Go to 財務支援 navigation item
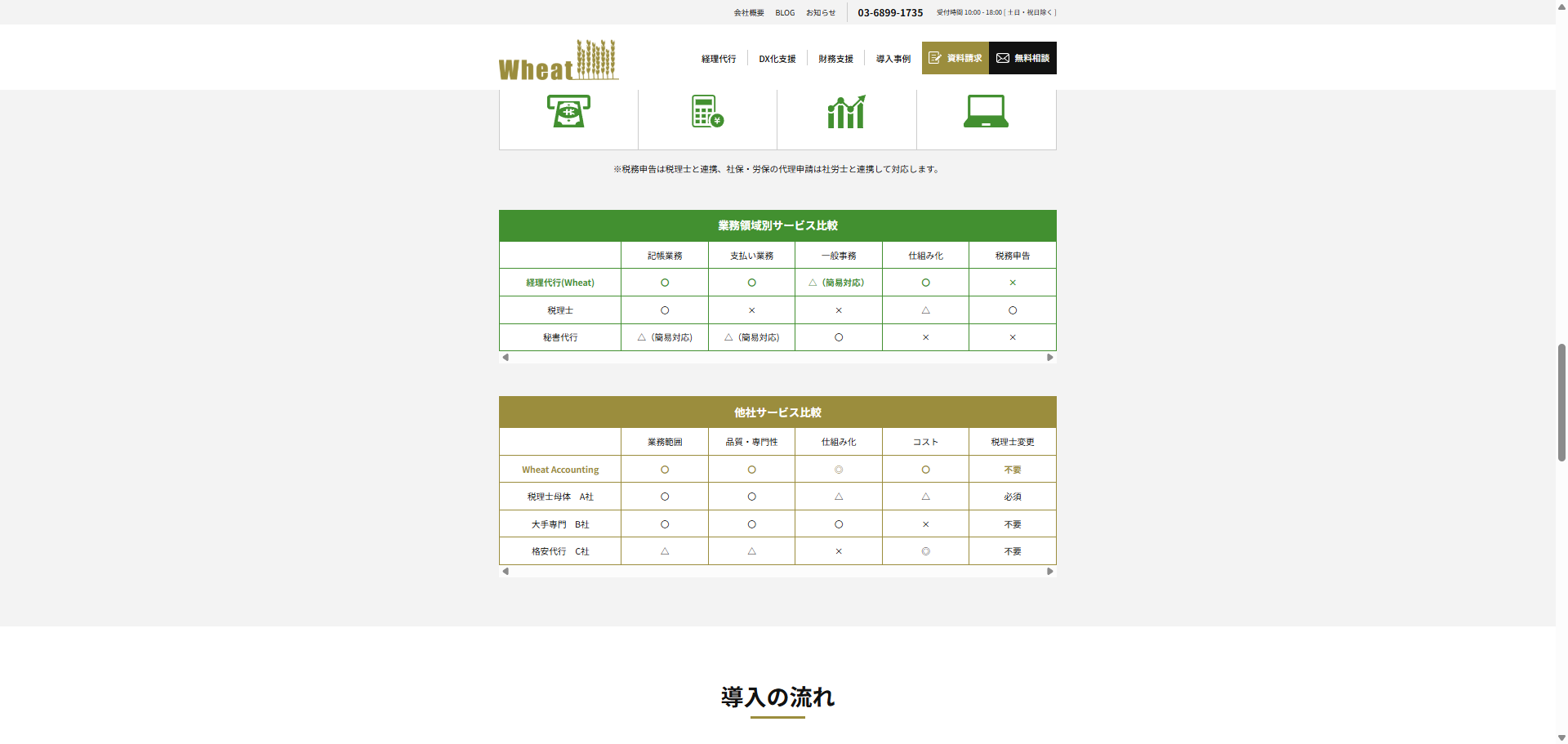This screenshot has width=1568, height=744. tap(835, 59)
